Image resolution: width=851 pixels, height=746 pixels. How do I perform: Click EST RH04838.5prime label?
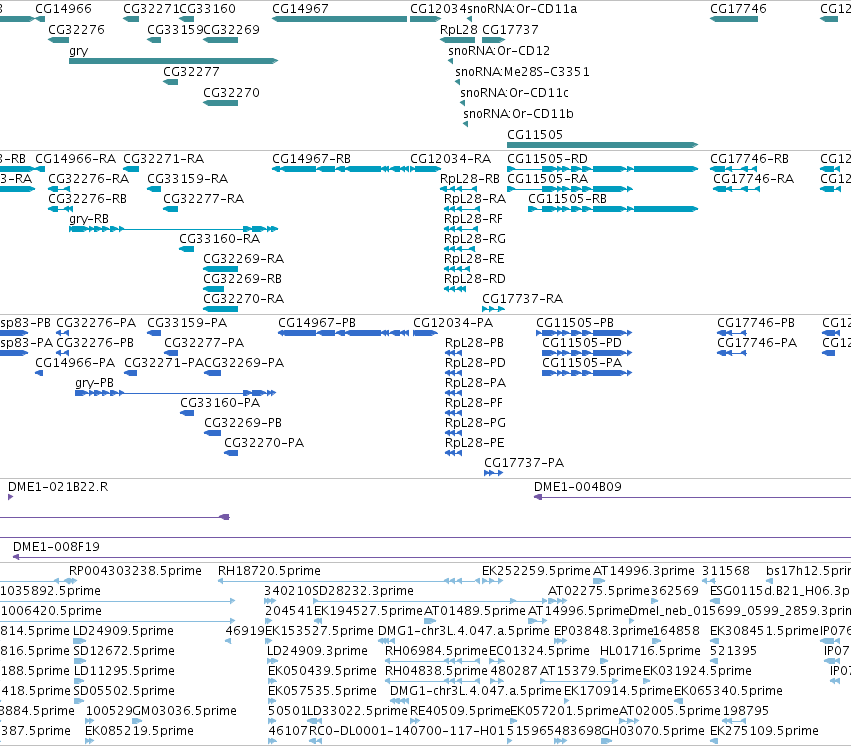tap(436, 671)
